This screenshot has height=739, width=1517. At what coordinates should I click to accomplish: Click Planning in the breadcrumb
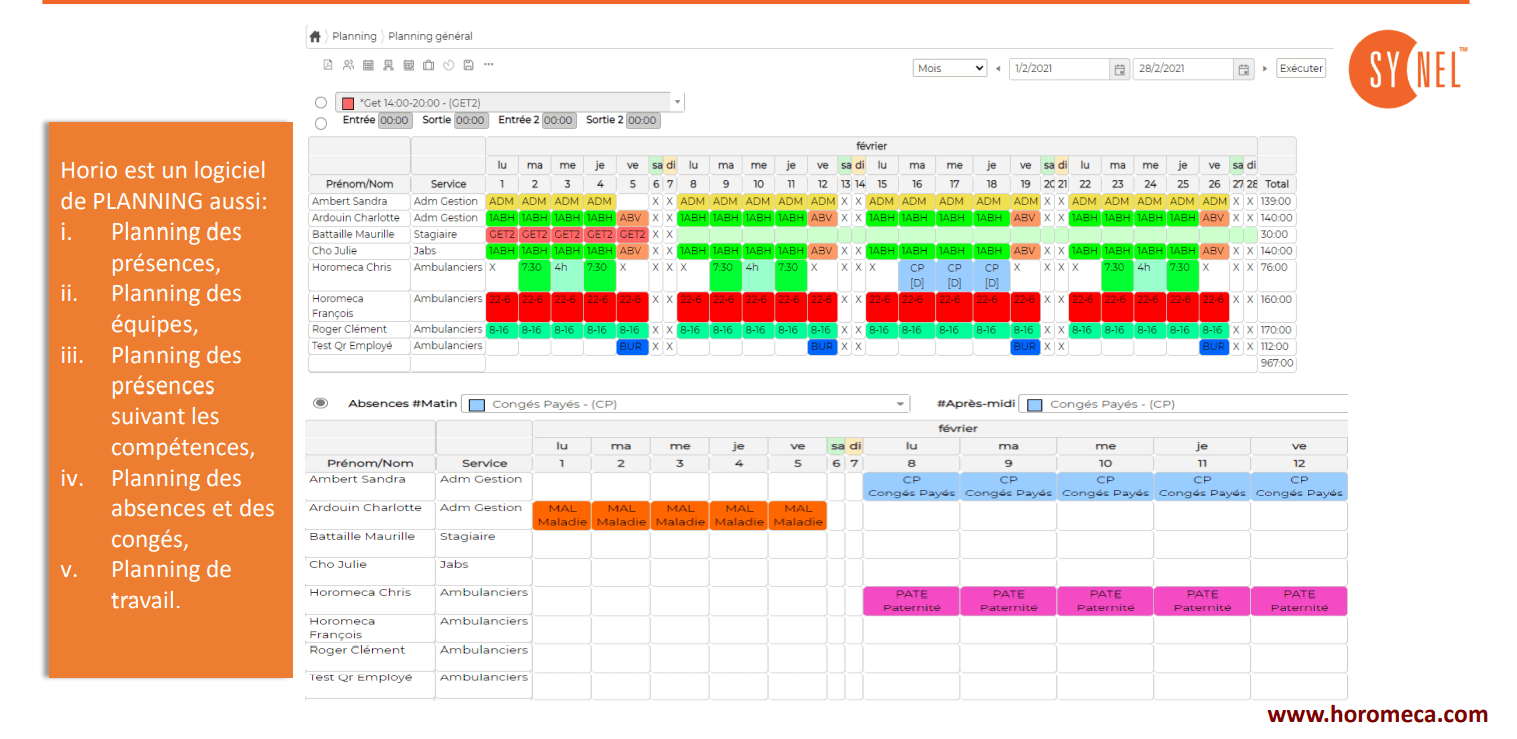click(354, 36)
